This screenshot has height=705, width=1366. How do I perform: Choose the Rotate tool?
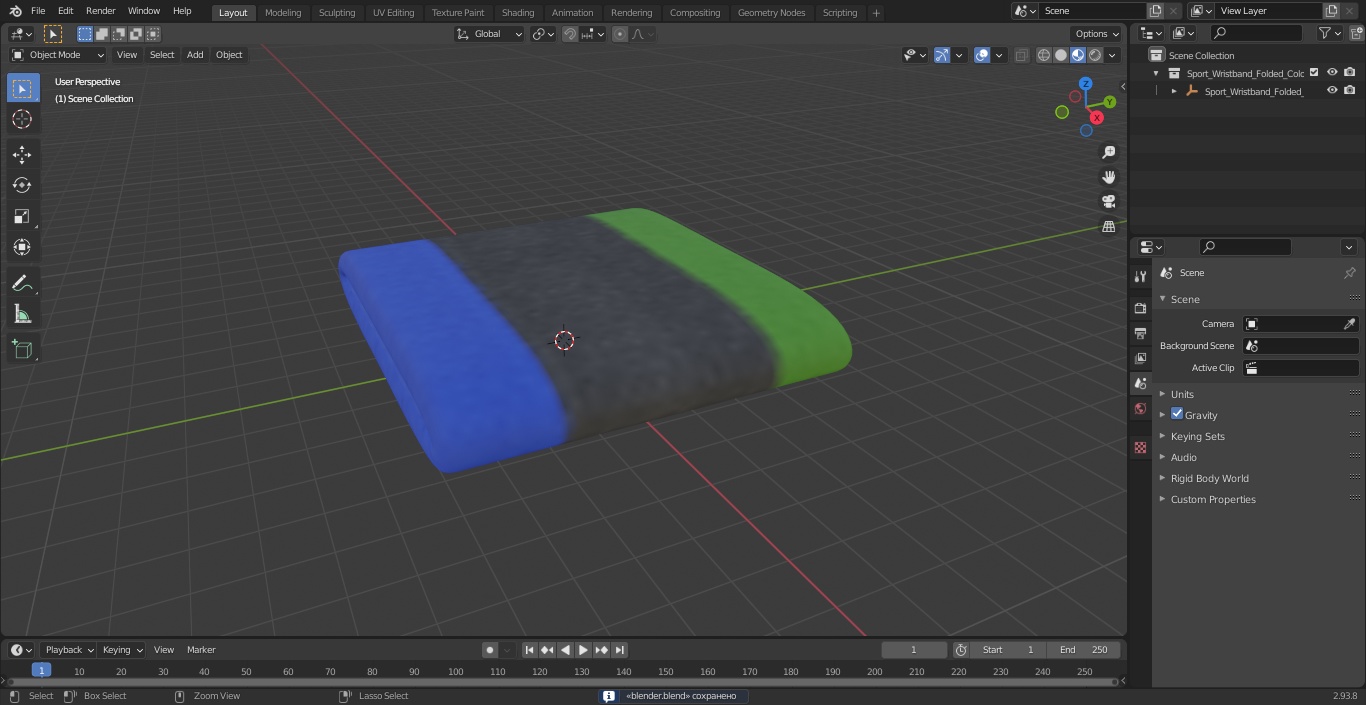tap(22, 185)
